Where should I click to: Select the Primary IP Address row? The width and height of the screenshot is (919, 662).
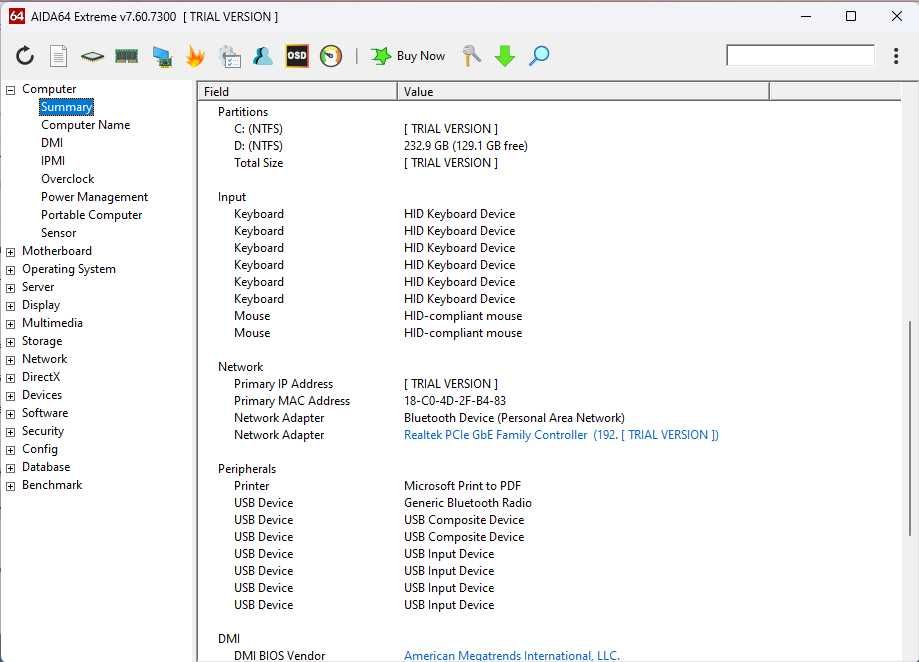[549, 384]
